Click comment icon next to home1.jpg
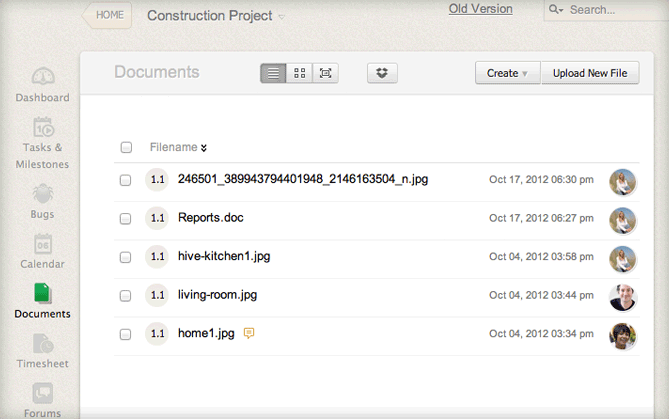The image size is (669, 419). click(249, 333)
